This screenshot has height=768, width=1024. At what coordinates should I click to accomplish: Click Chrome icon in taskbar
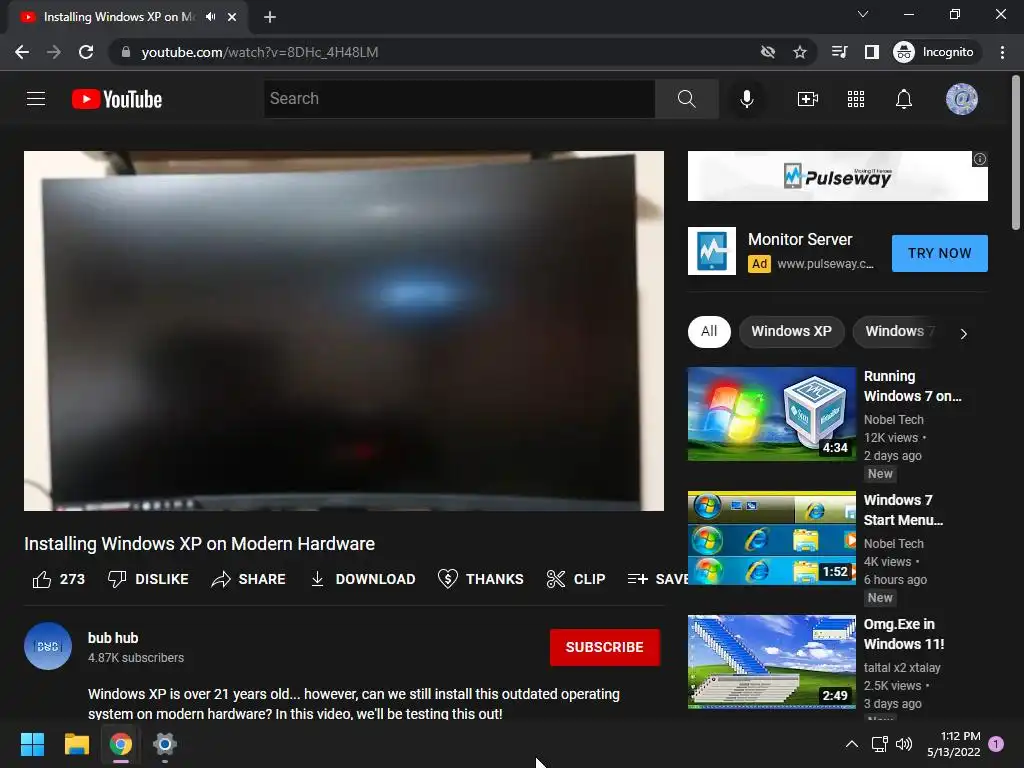click(x=121, y=744)
